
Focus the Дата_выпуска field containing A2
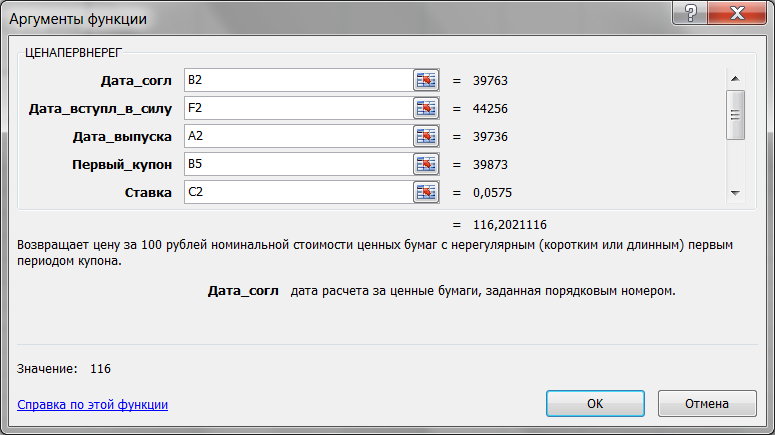pyautogui.click(x=299, y=136)
